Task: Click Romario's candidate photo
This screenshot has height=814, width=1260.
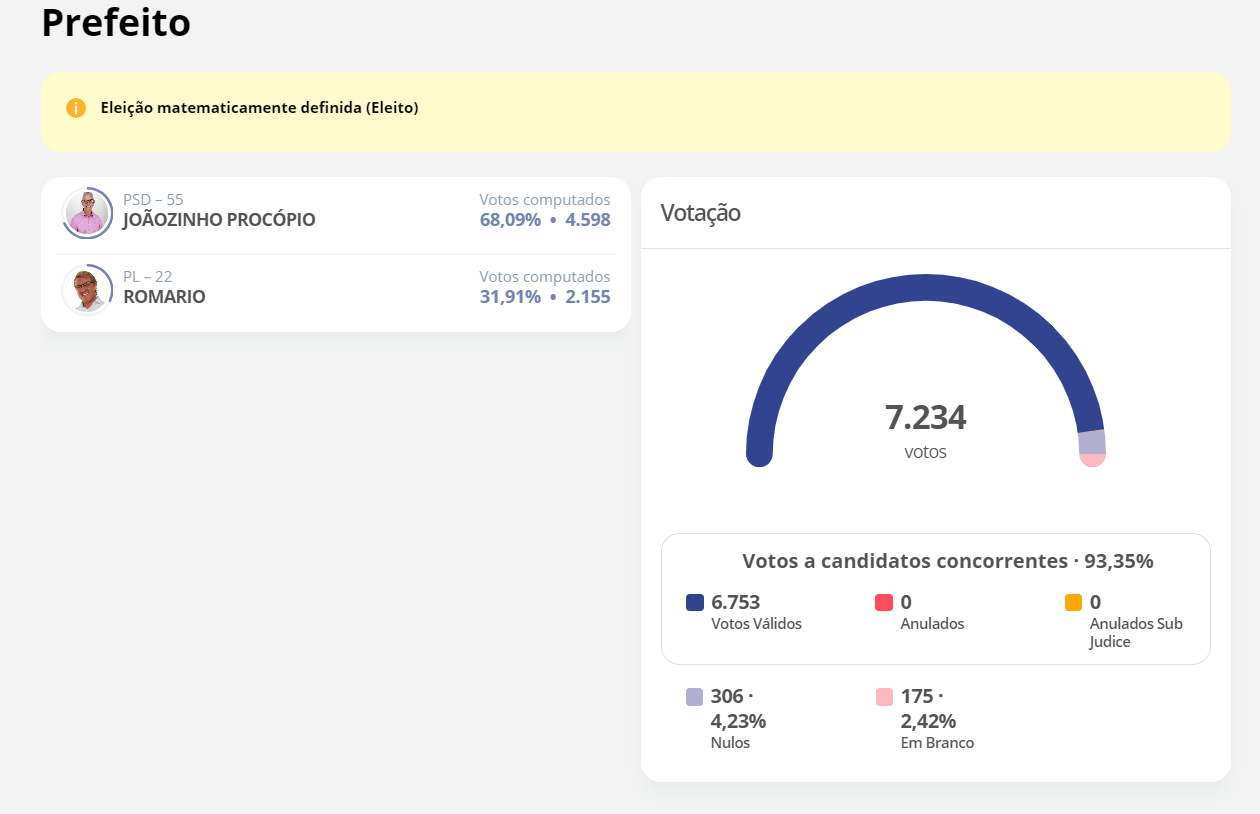Action: click(87, 290)
